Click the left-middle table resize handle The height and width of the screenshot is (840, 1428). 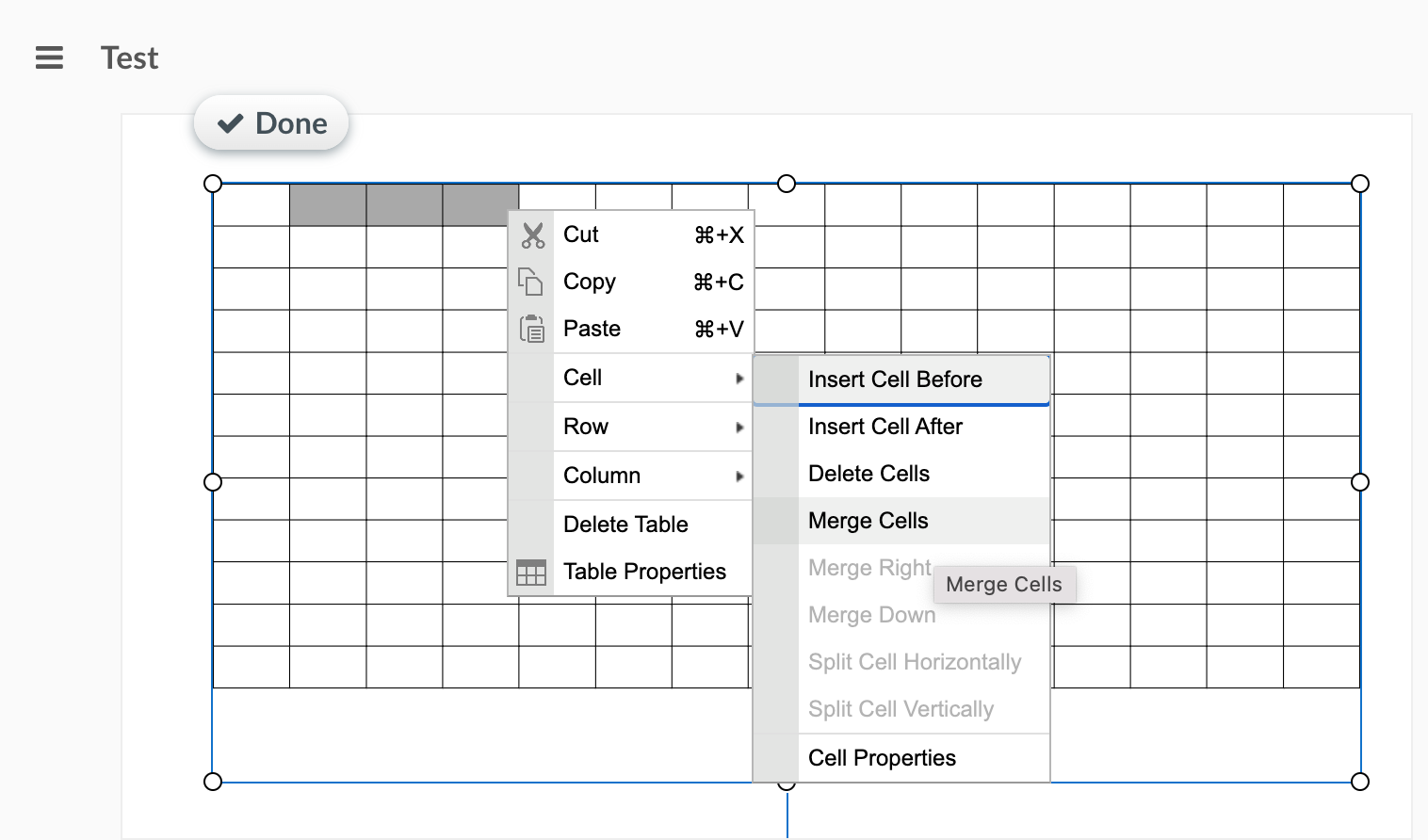tap(213, 482)
